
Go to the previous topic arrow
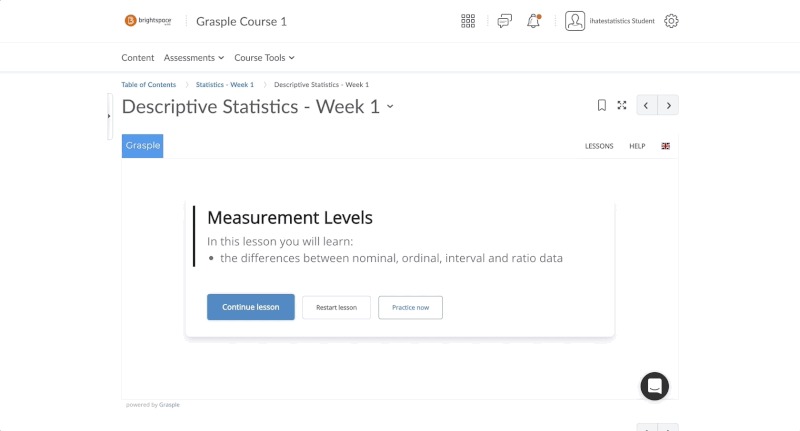tap(648, 105)
